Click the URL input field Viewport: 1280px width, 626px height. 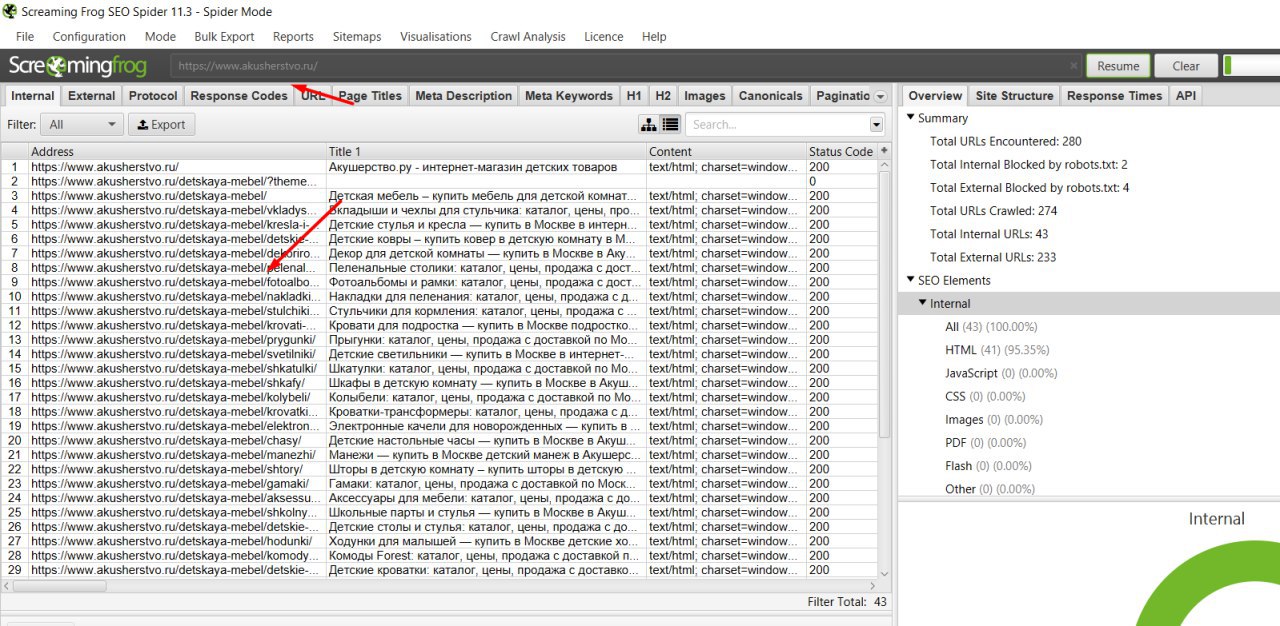[x=625, y=66]
